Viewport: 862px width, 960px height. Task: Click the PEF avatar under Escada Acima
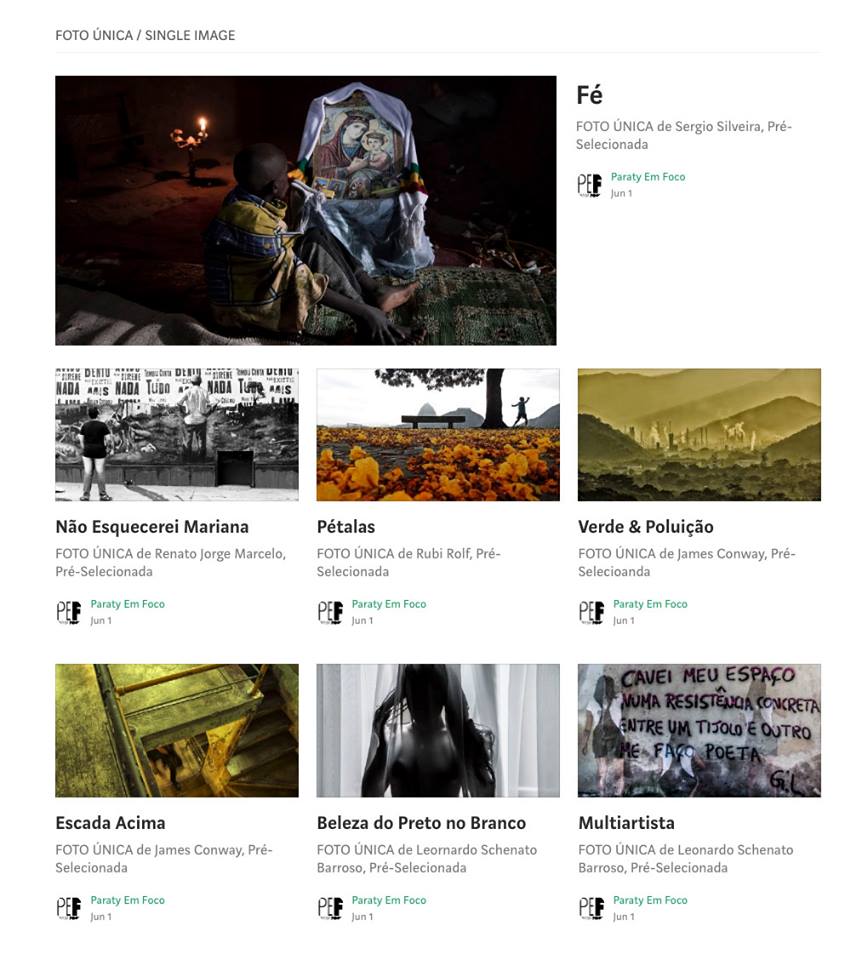tap(68, 908)
